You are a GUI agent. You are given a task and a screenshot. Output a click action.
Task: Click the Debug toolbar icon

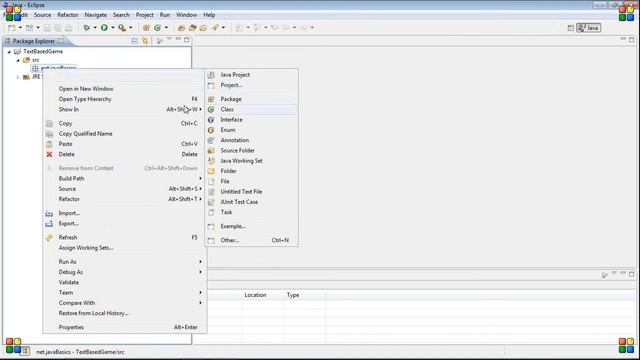pyautogui.click(x=87, y=28)
